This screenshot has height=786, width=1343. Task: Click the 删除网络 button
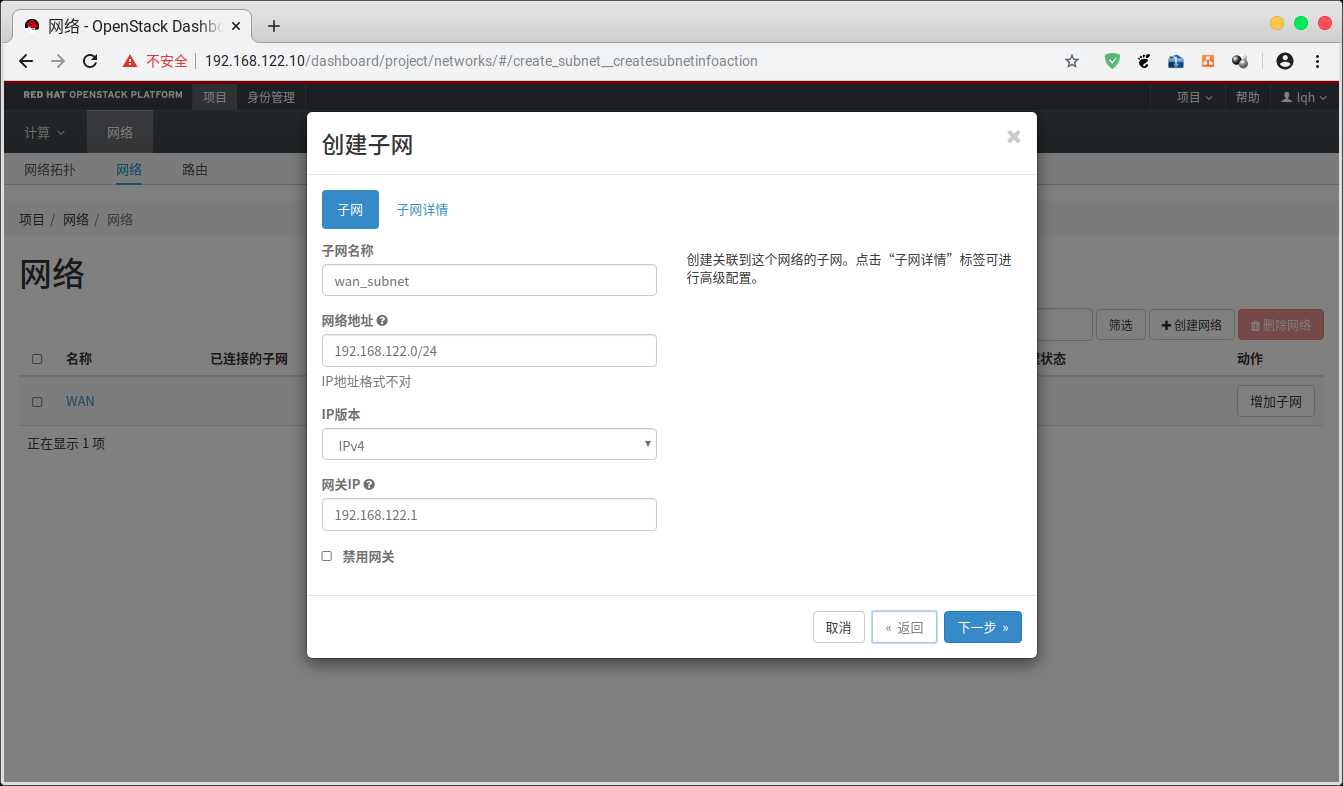click(1281, 325)
